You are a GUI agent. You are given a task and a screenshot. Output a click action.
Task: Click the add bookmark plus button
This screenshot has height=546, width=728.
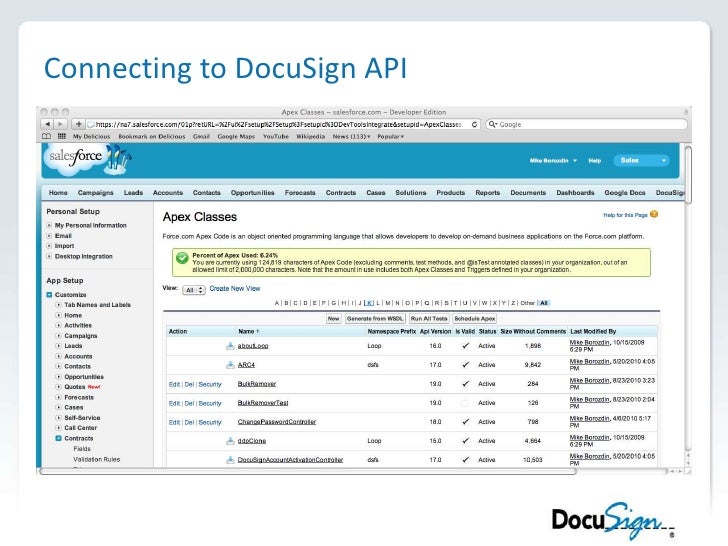coord(78,124)
